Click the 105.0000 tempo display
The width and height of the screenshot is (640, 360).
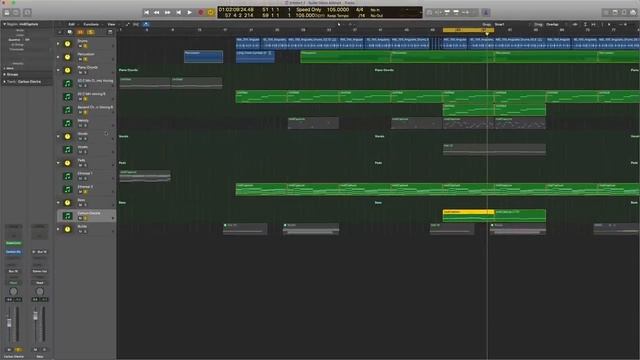338,10
